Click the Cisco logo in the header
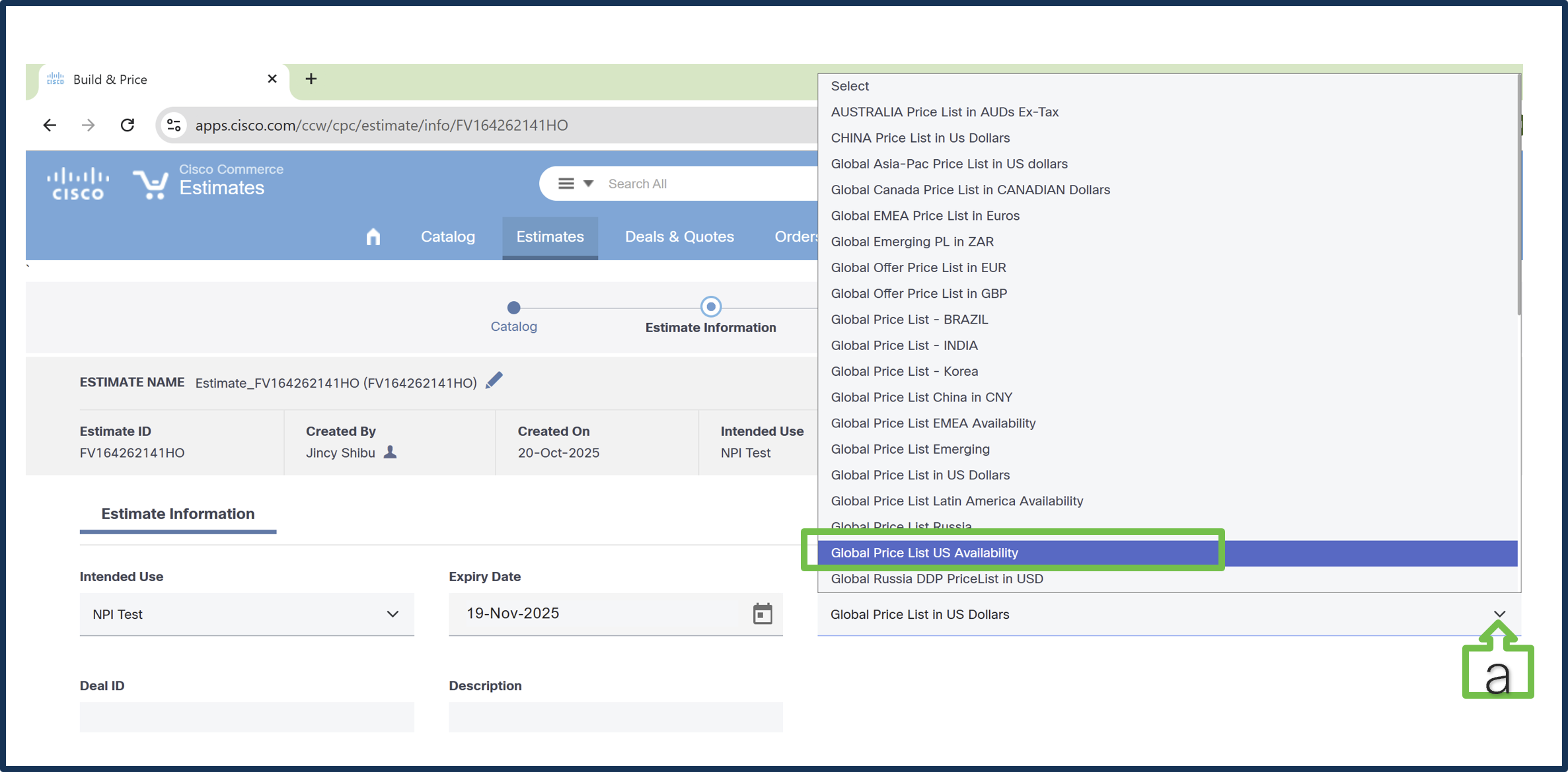The image size is (1568, 772). 77,183
